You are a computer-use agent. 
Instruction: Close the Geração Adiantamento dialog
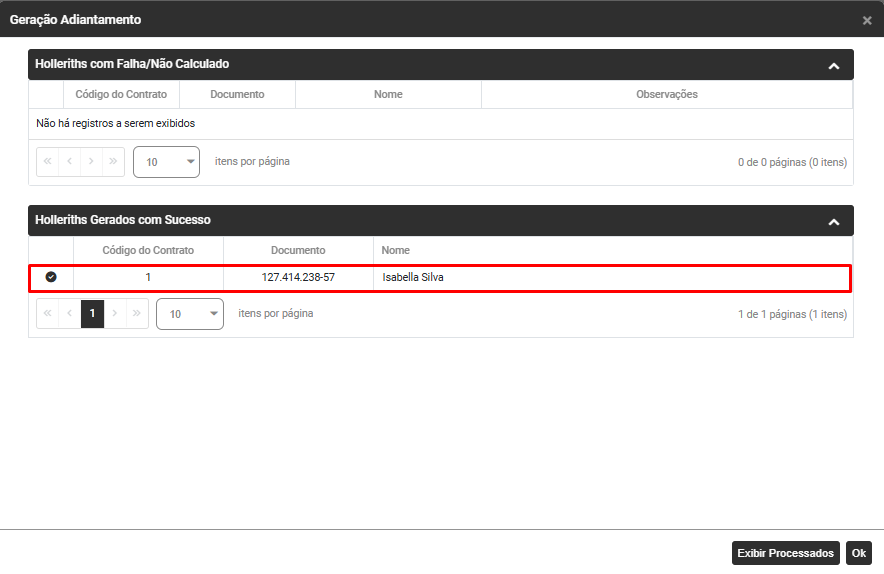867,20
